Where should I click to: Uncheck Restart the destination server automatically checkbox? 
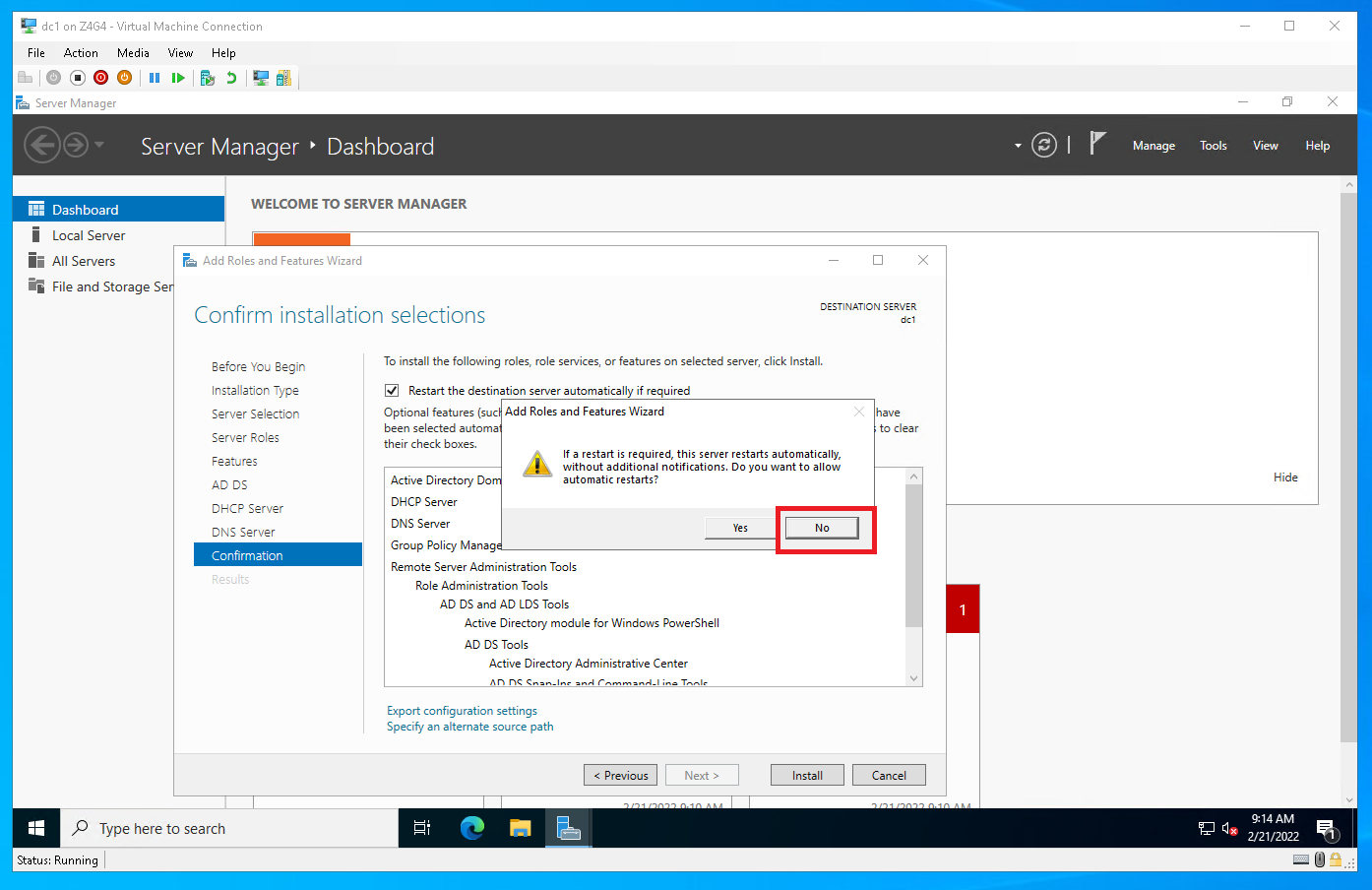coord(392,391)
